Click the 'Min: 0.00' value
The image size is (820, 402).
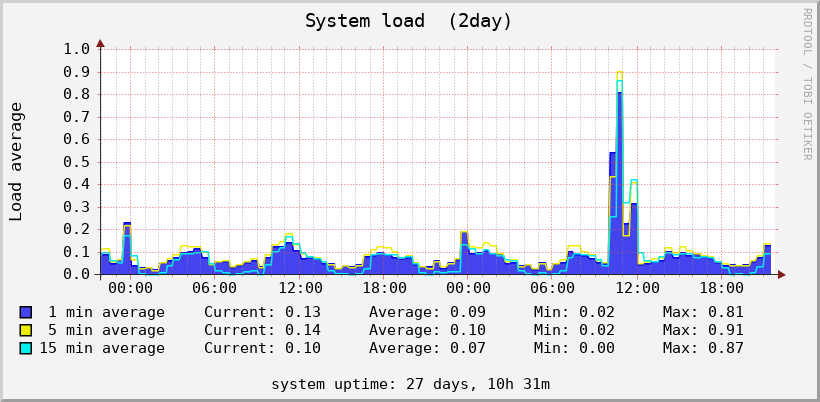point(574,348)
